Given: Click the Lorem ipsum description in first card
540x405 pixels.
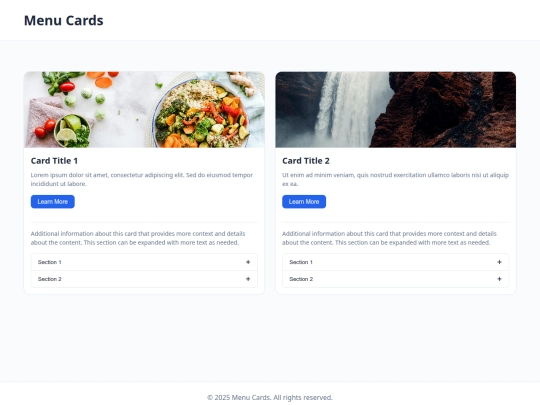Looking at the screenshot, I should [142, 179].
